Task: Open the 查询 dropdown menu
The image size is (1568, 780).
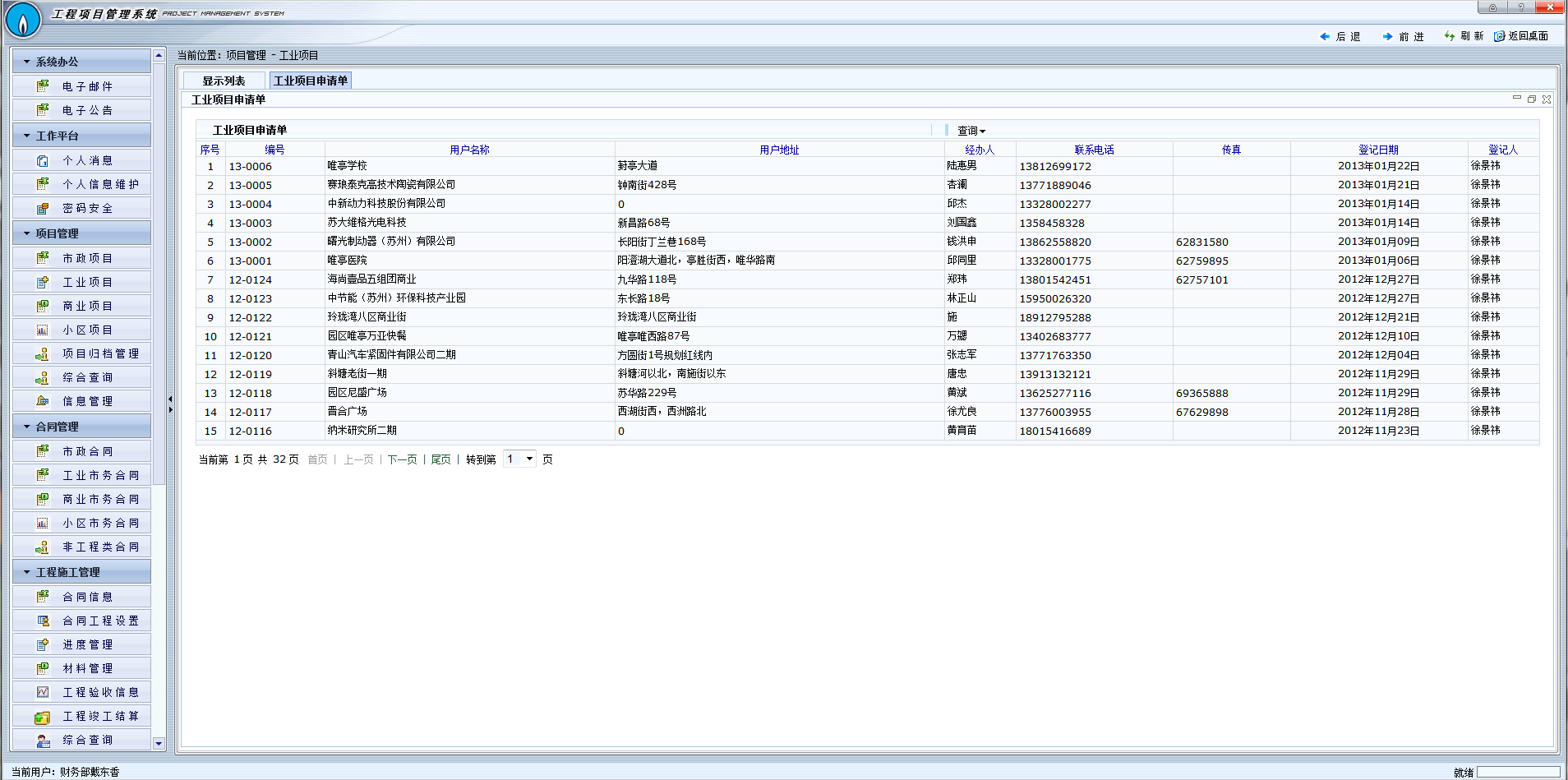Action: coord(971,131)
